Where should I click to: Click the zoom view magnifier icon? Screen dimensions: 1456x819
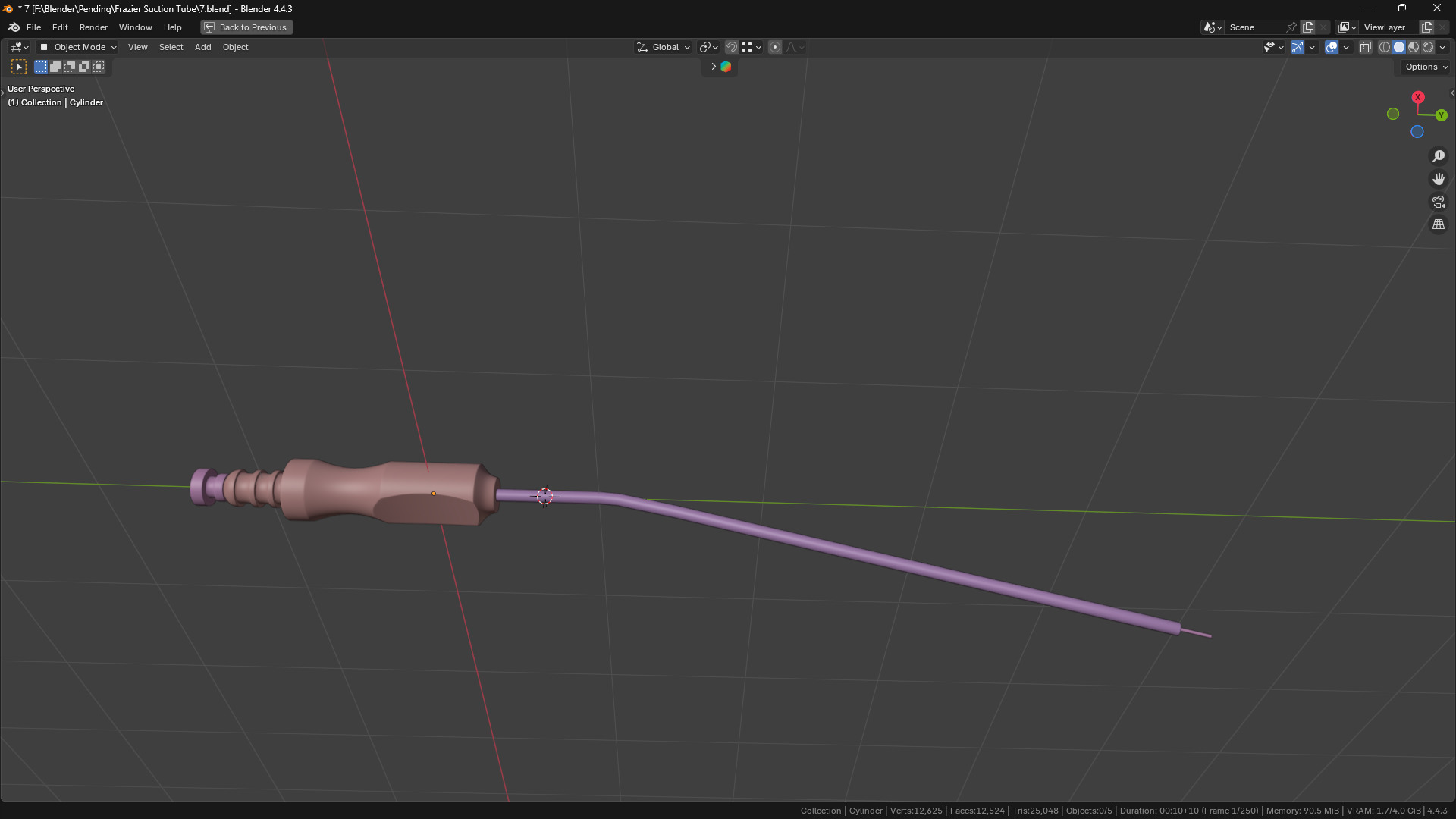point(1439,156)
